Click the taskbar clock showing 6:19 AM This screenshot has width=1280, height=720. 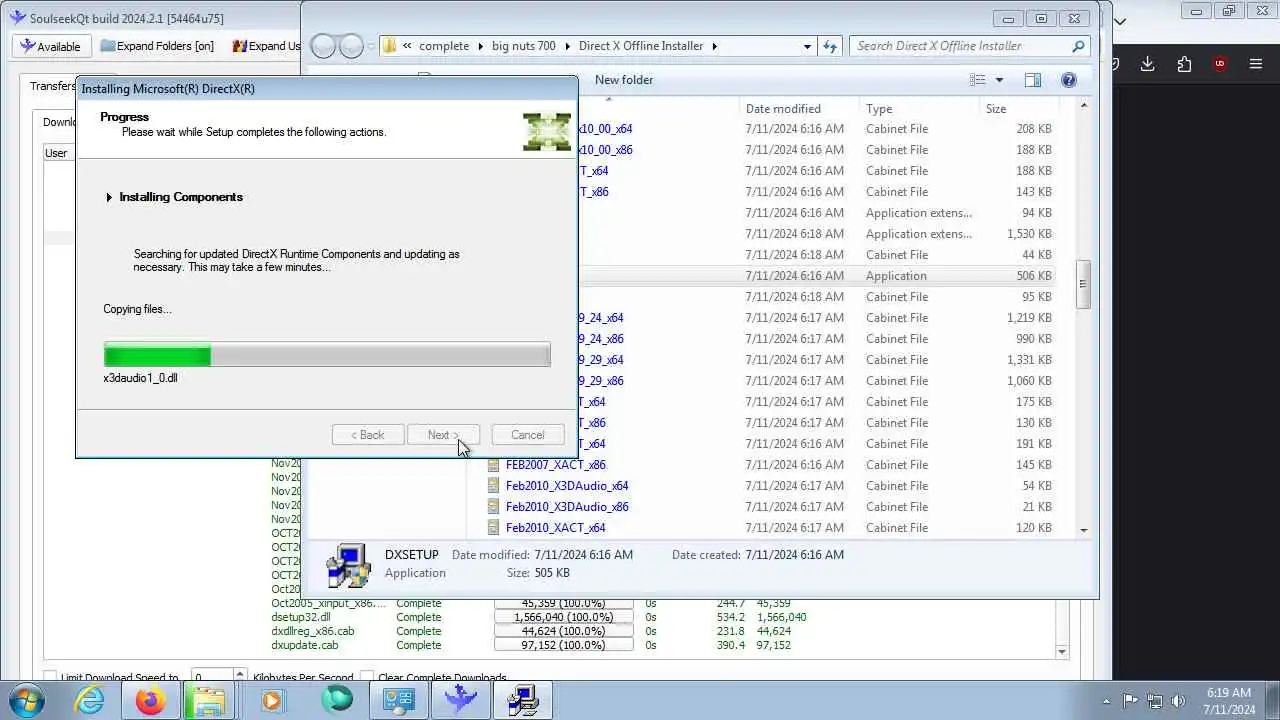point(1228,701)
